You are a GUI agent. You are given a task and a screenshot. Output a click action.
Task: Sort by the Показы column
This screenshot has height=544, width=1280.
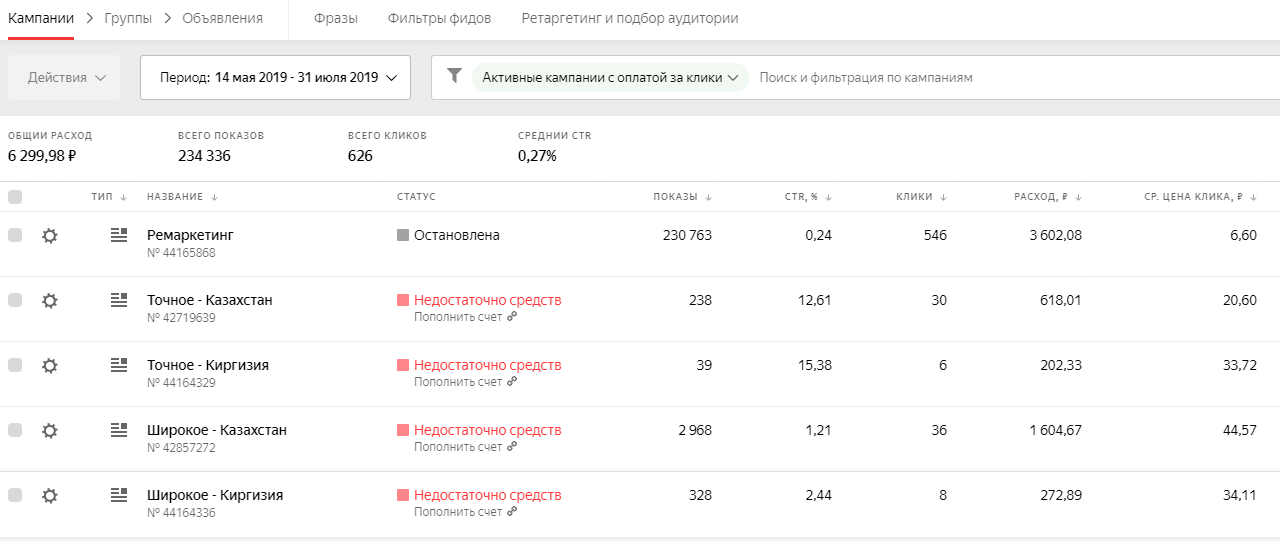[x=682, y=197]
